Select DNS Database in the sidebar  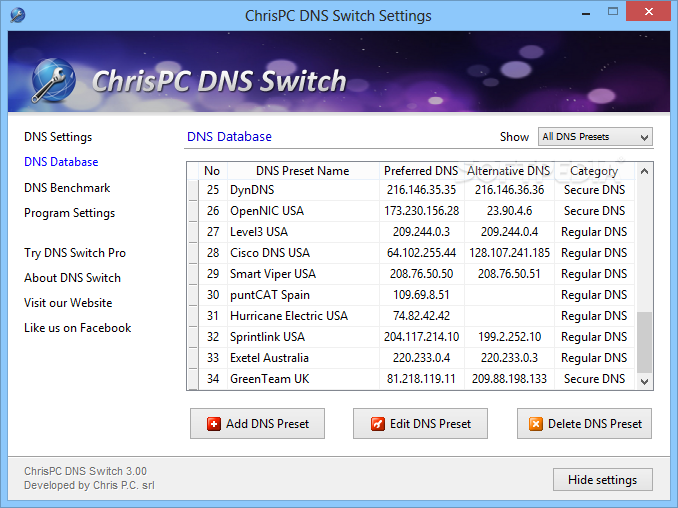pos(61,162)
